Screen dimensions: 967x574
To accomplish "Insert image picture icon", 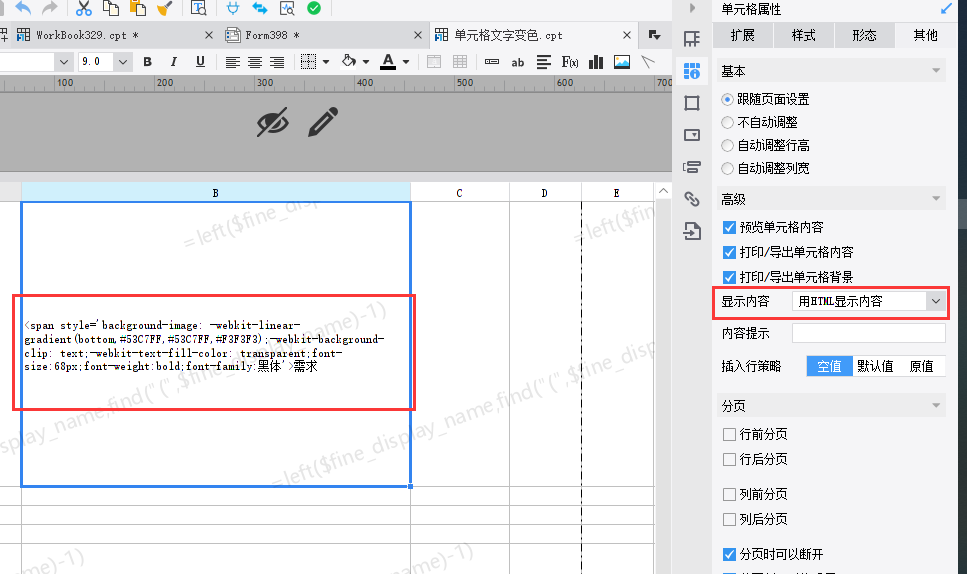I will [x=622, y=62].
